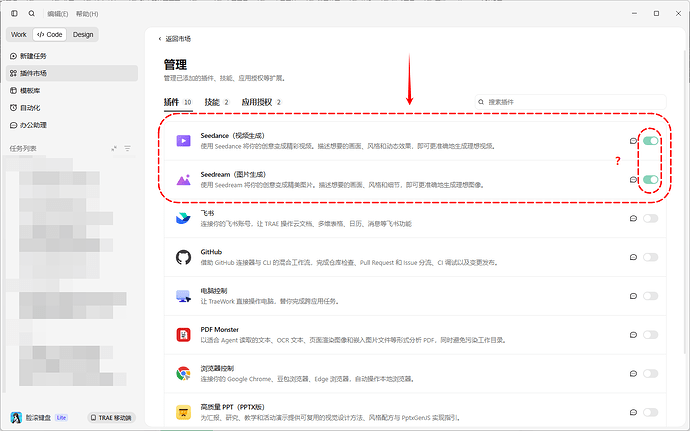Click the GitHub plugin icon

coord(184,257)
